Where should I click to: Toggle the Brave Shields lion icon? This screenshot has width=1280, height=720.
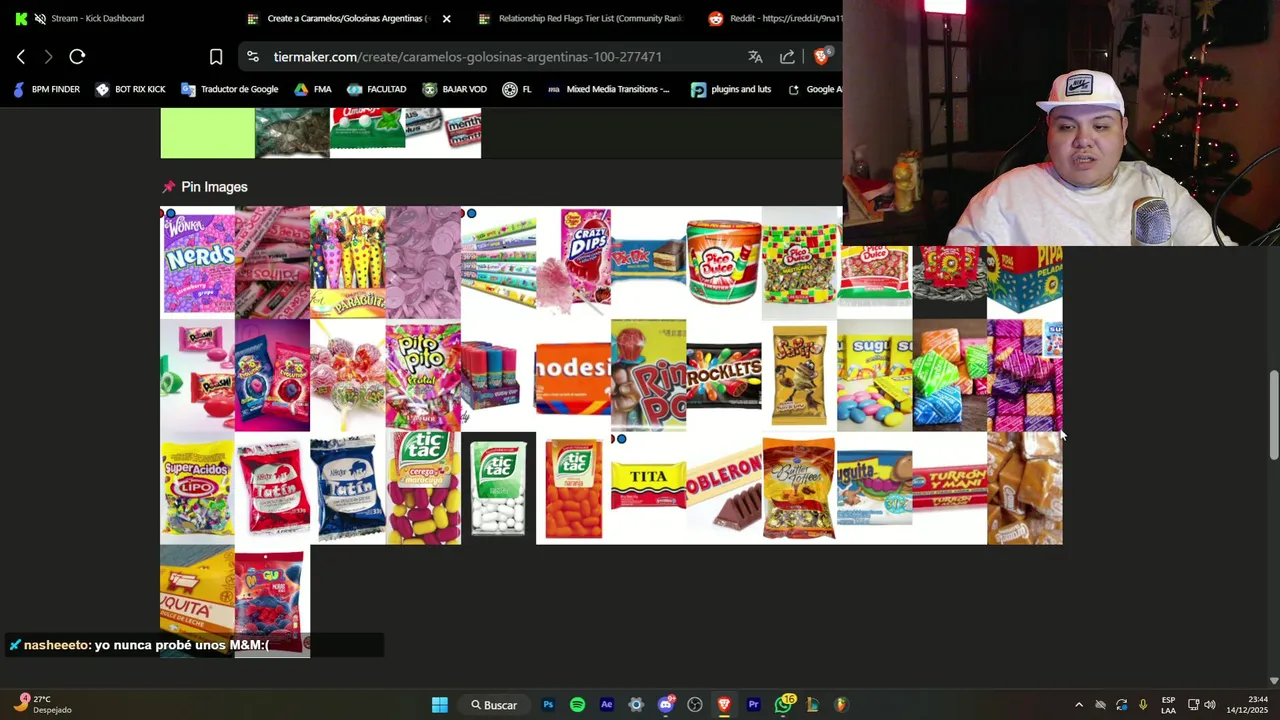click(821, 57)
